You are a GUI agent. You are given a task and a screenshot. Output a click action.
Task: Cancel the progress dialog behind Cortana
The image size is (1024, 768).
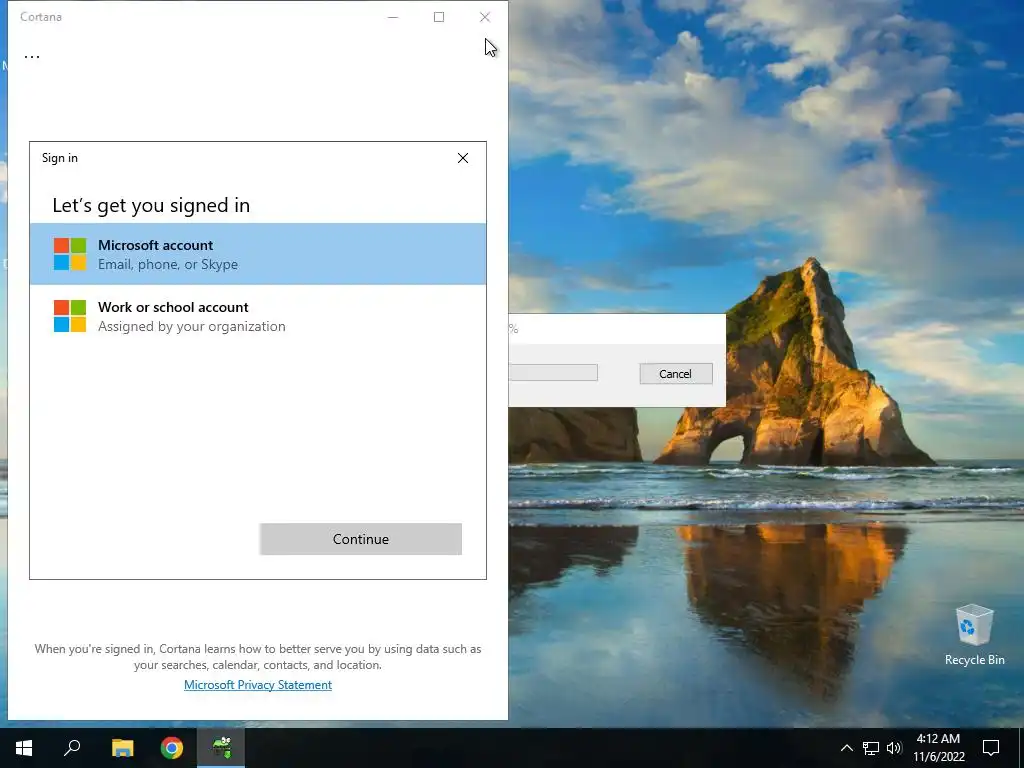676,374
